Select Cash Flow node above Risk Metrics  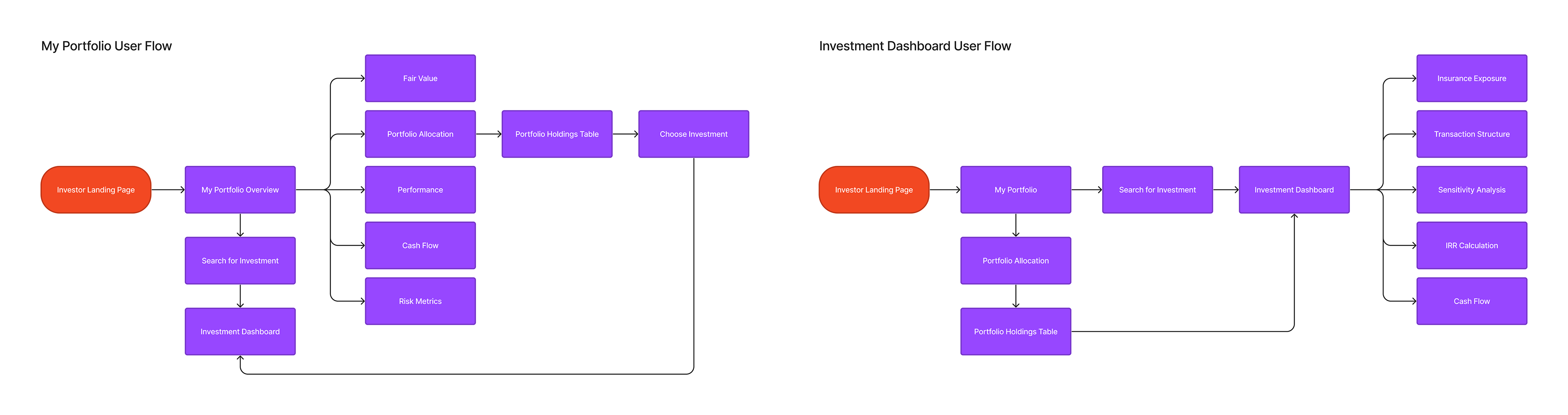click(x=420, y=245)
